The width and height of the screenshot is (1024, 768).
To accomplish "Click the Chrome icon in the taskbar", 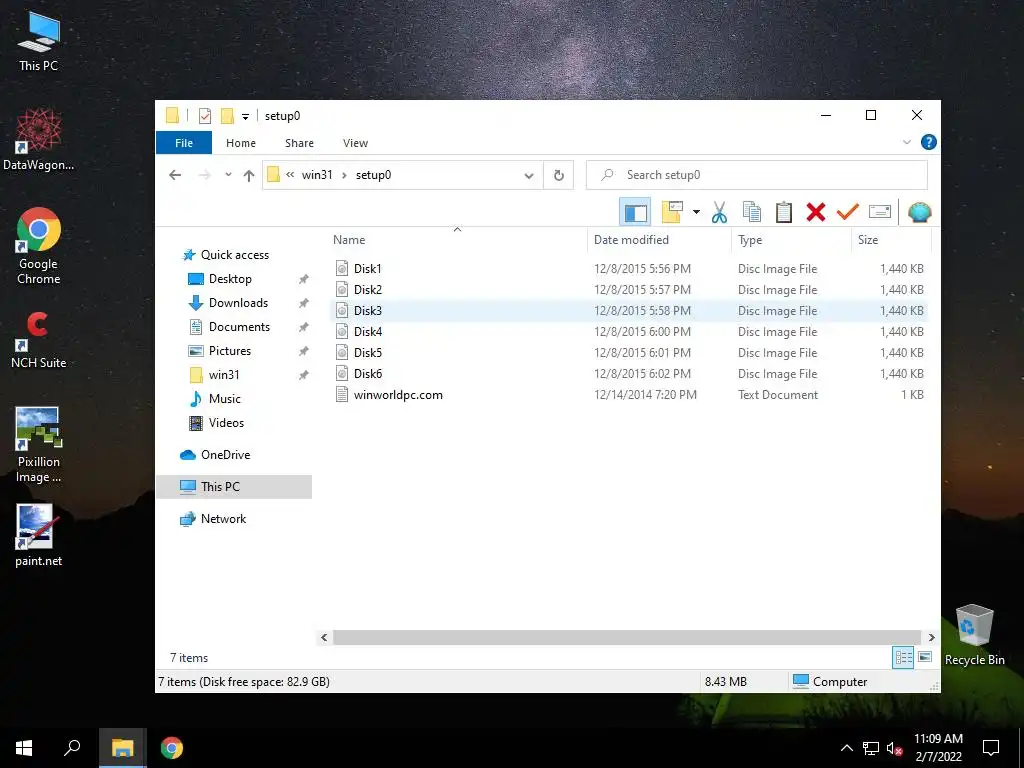I will [172, 748].
